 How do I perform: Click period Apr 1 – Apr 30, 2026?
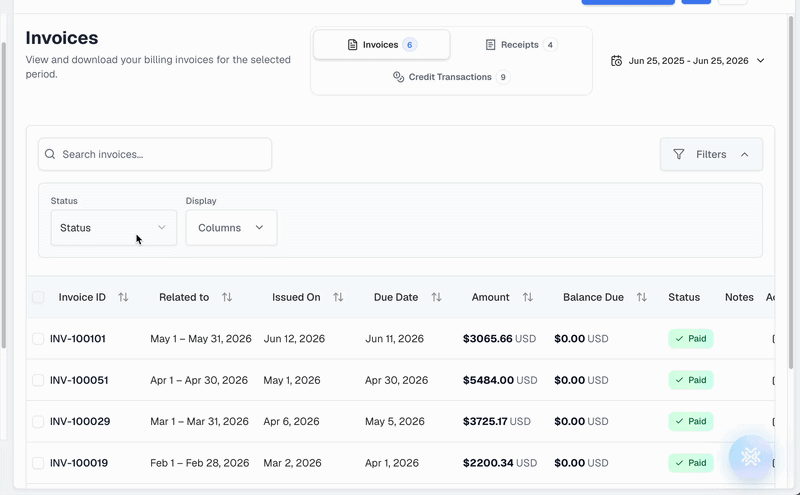click(x=199, y=380)
